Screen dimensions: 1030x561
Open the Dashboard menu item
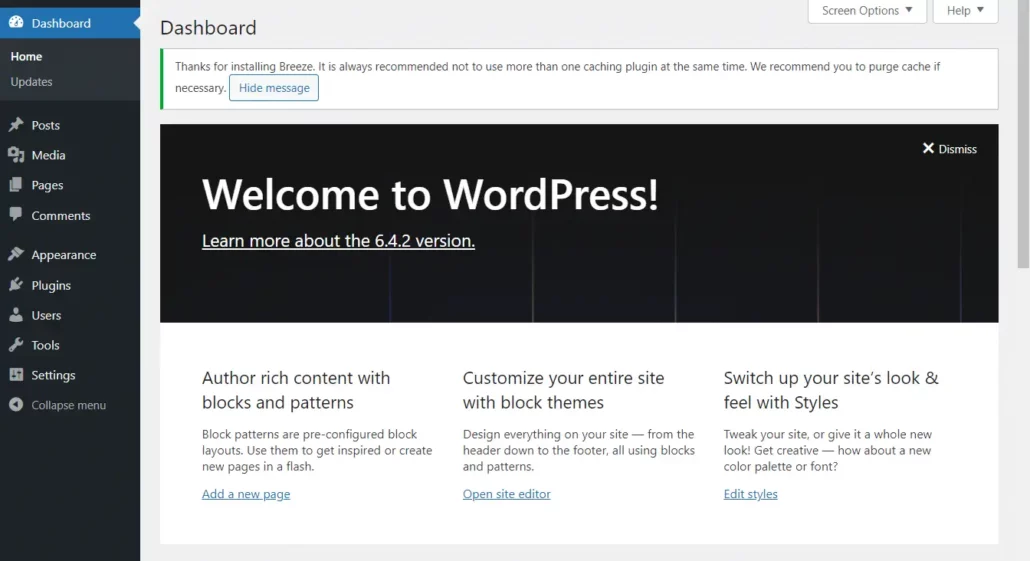pos(70,23)
